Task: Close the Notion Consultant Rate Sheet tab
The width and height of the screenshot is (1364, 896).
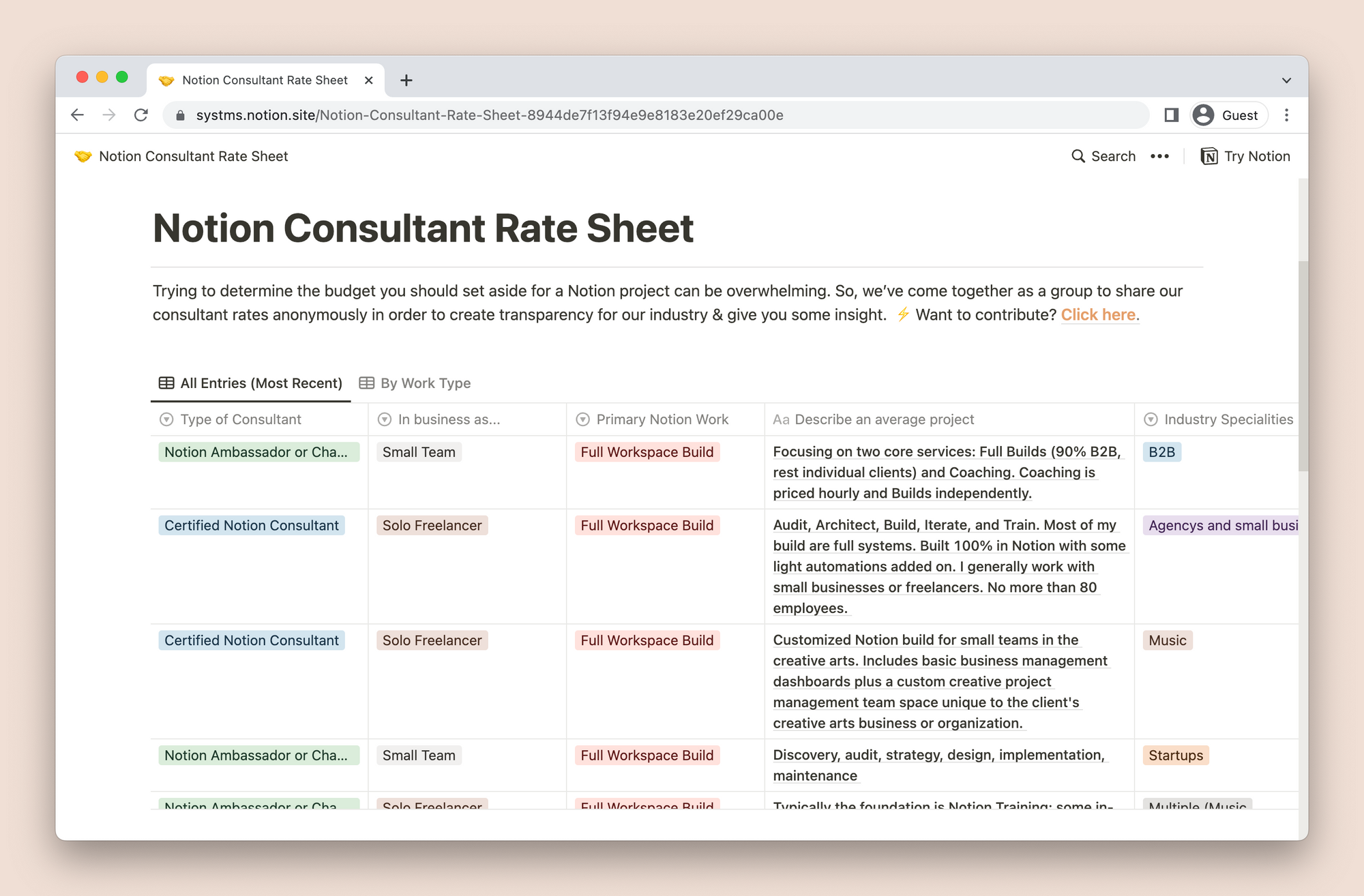Action: point(369,80)
